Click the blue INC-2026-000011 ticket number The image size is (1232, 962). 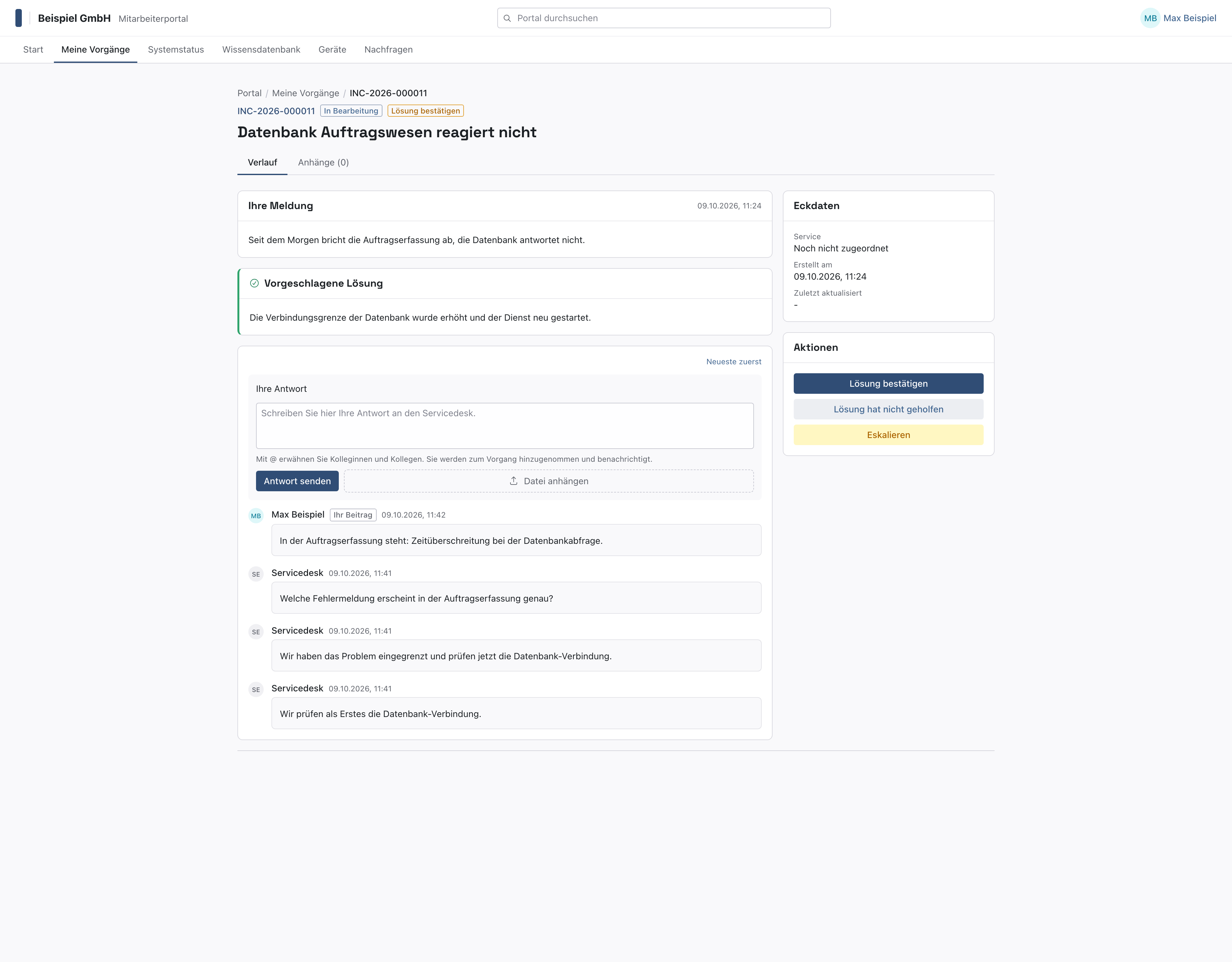point(276,111)
